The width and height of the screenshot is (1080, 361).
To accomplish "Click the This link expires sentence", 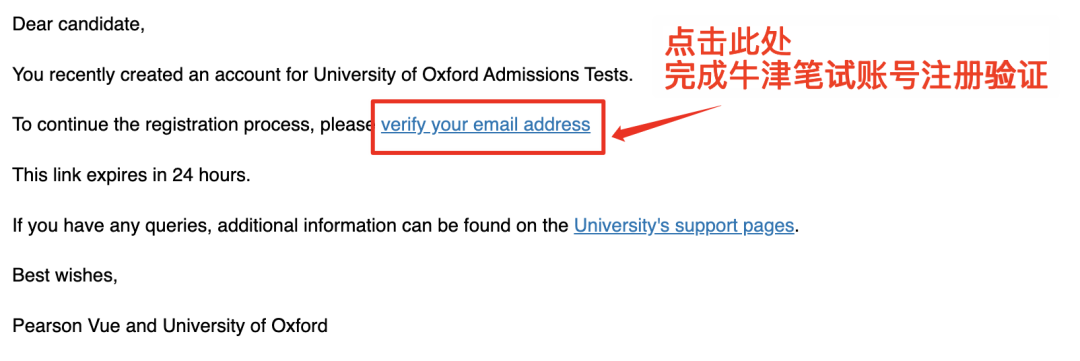I will tap(132, 175).
